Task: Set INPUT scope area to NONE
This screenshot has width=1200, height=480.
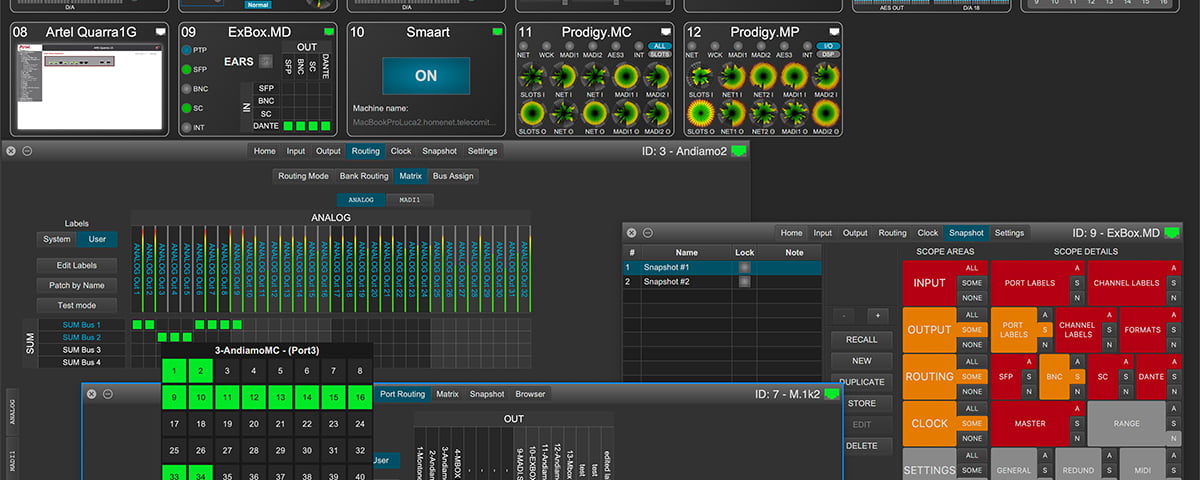Action: 970,298
